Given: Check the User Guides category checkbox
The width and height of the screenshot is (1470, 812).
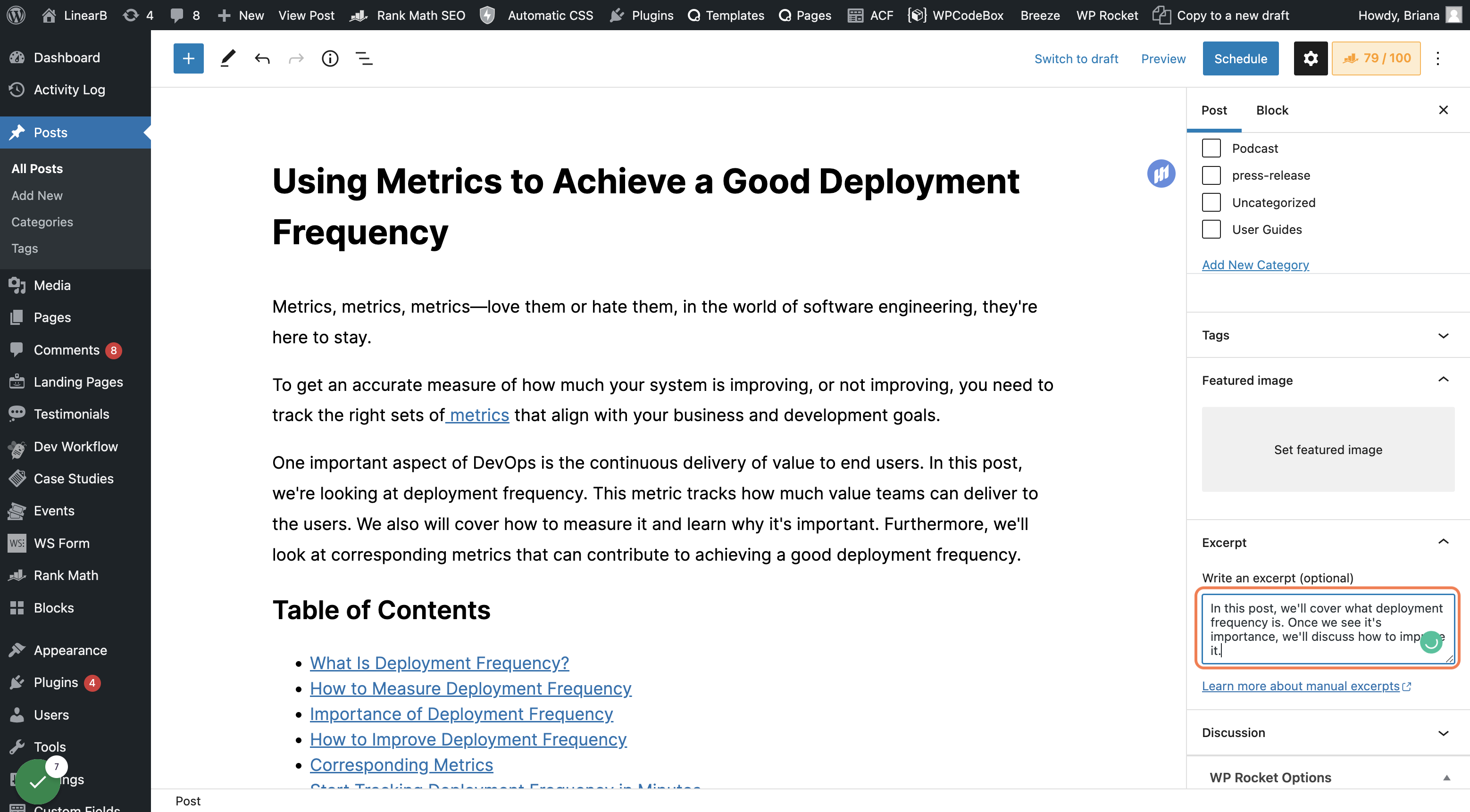Looking at the screenshot, I should point(1211,229).
